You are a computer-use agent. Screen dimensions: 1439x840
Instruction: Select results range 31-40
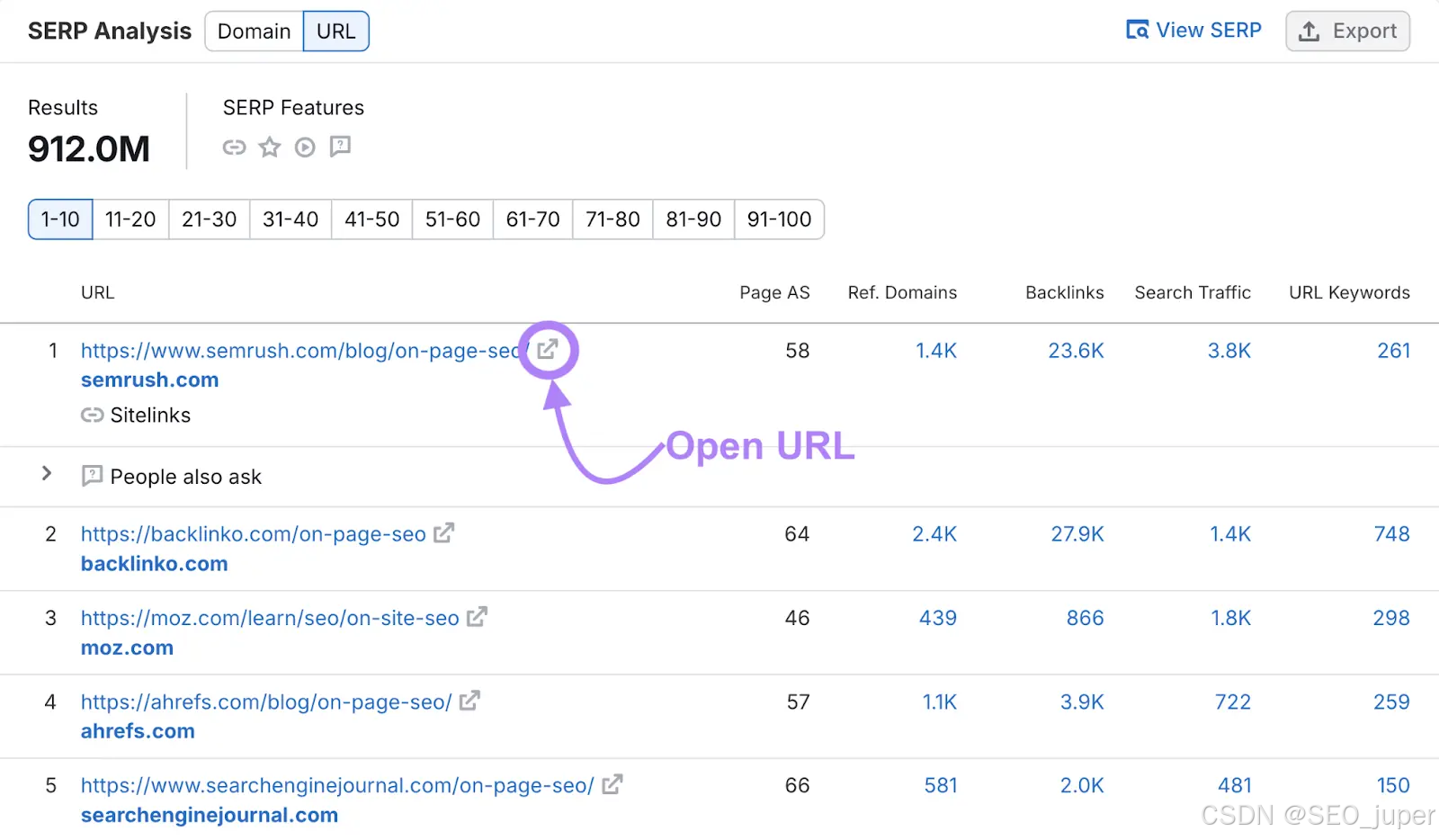(x=290, y=219)
